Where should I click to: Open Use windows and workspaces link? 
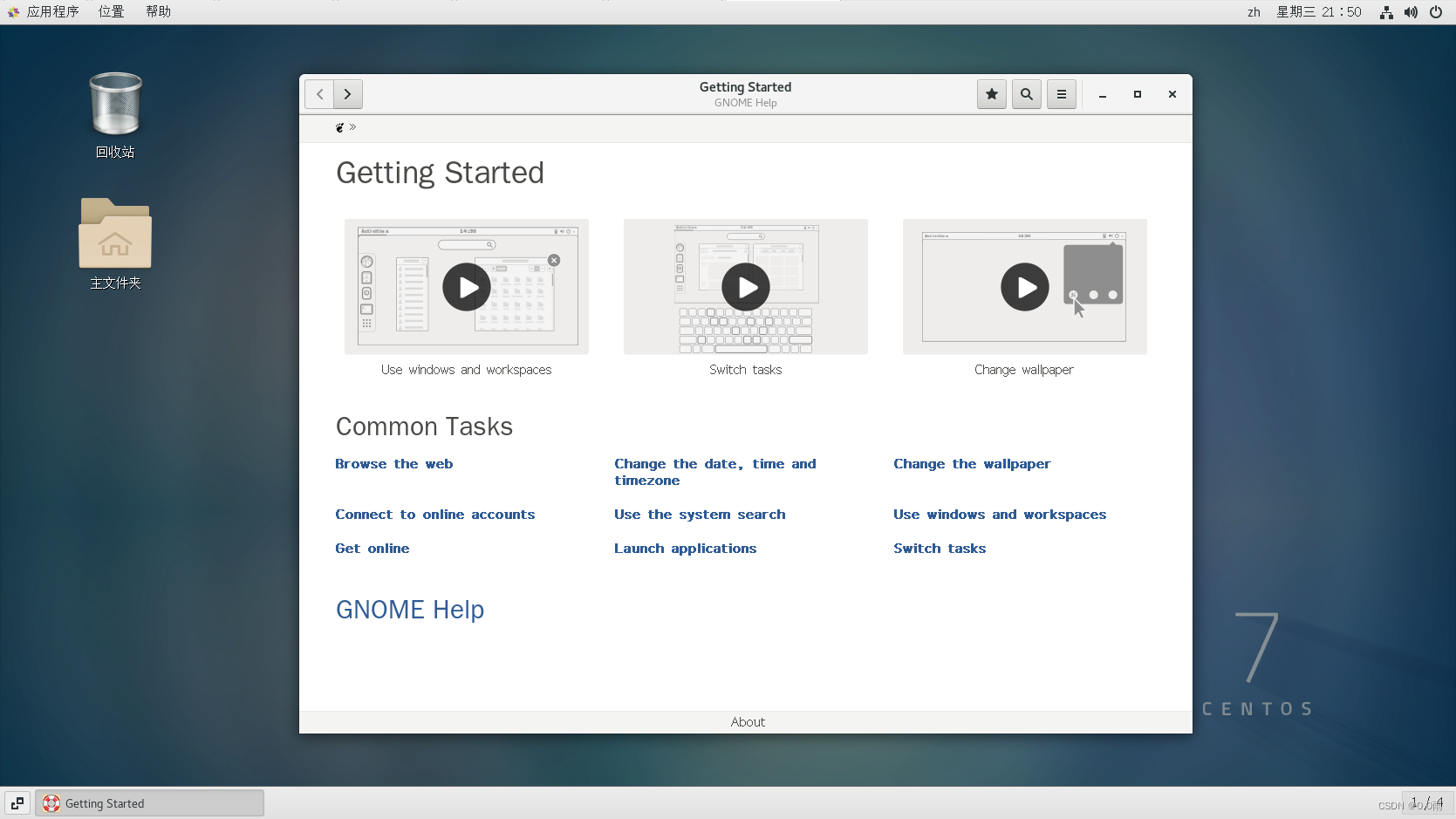pyautogui.click(x=1000, y=515)
